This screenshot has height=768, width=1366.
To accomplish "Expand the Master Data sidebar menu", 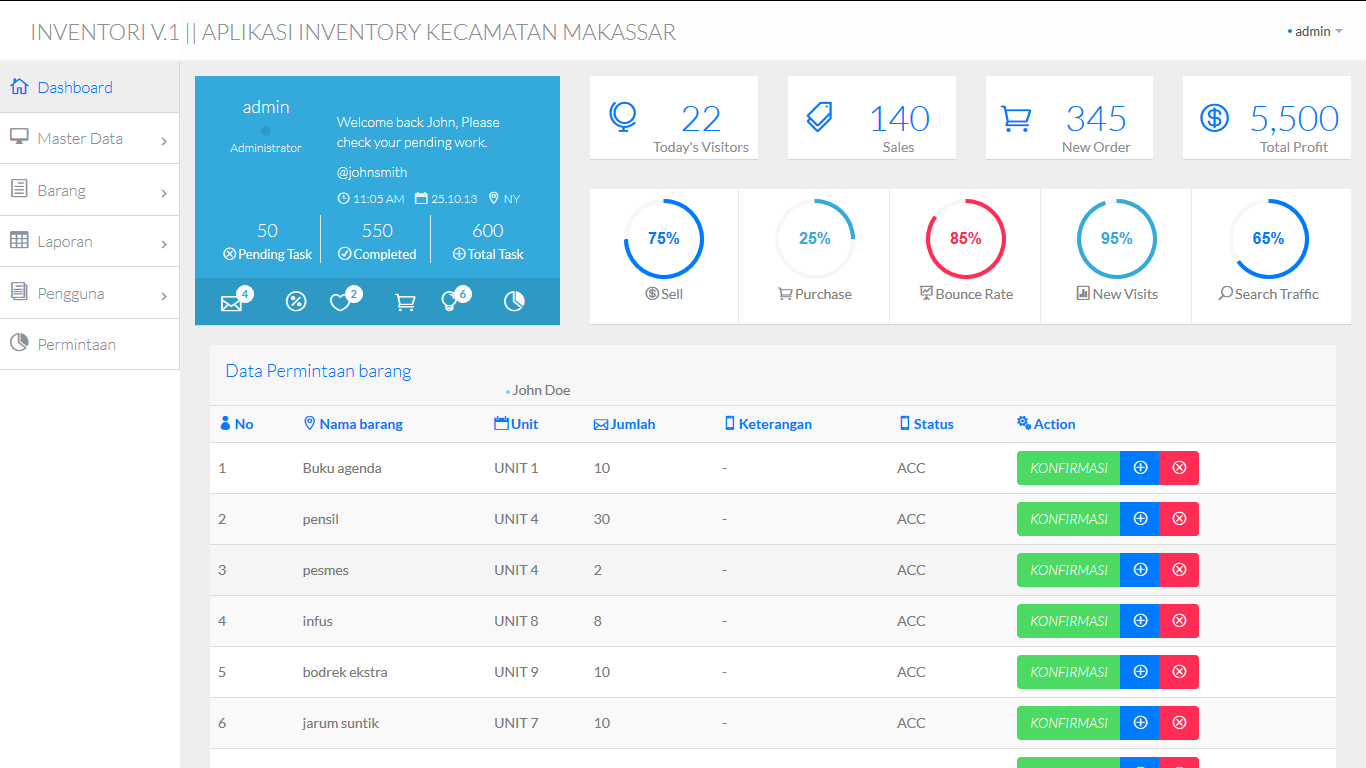I will click(x=89, y=139).
